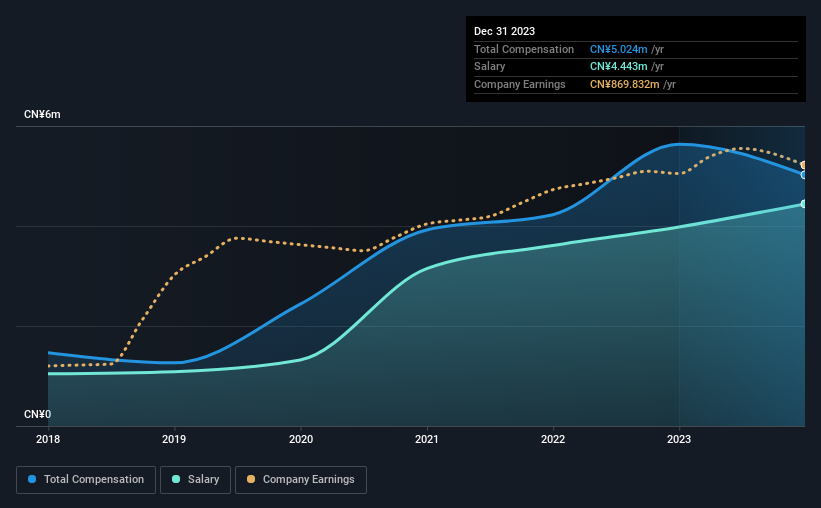Select the 2019 x-axis label
The height and width of the screenshot is (508, 821).
[x=174, y=439]
